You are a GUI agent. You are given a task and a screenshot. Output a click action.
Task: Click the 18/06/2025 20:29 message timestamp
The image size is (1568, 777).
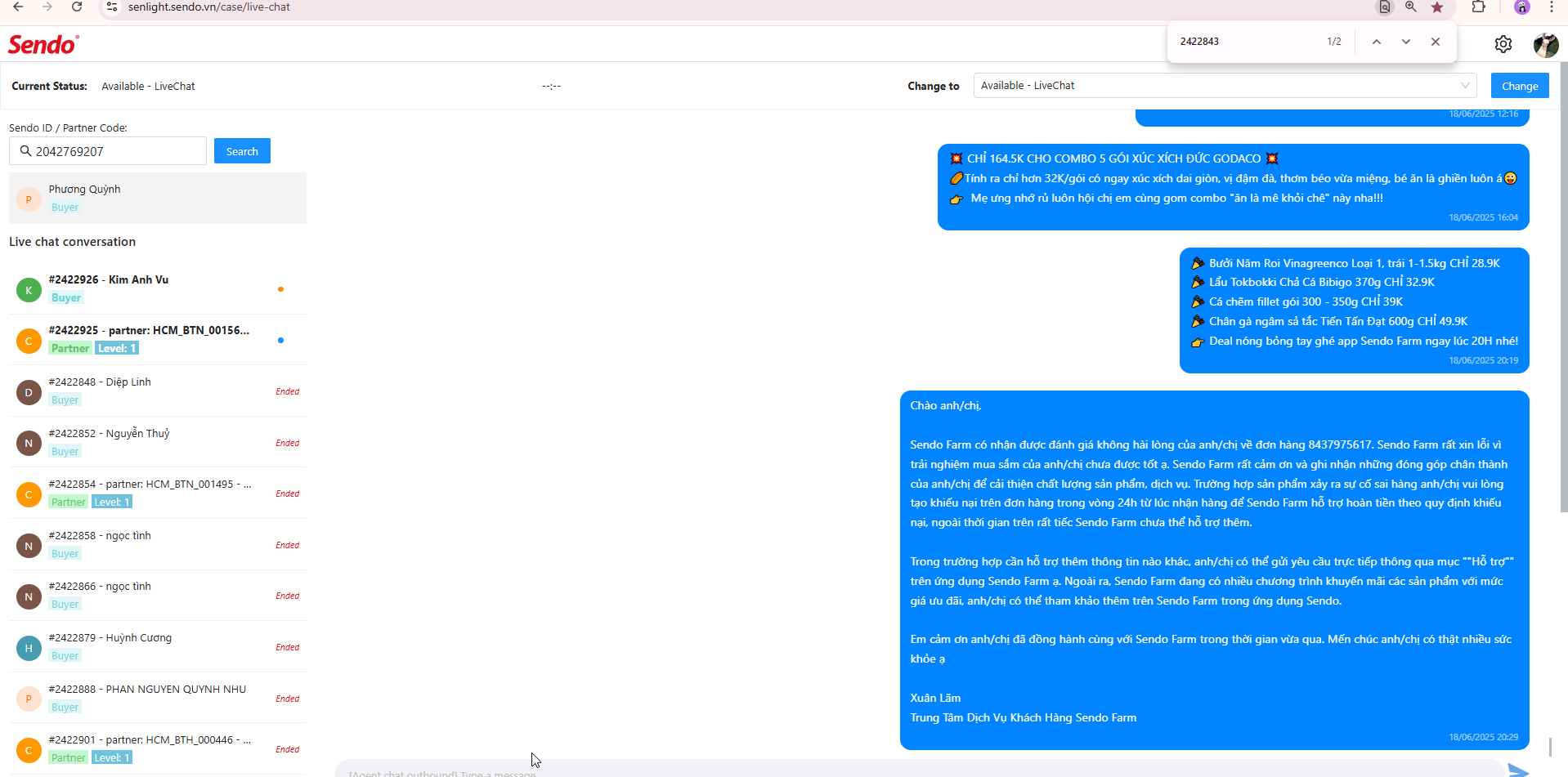(1484, 737)
